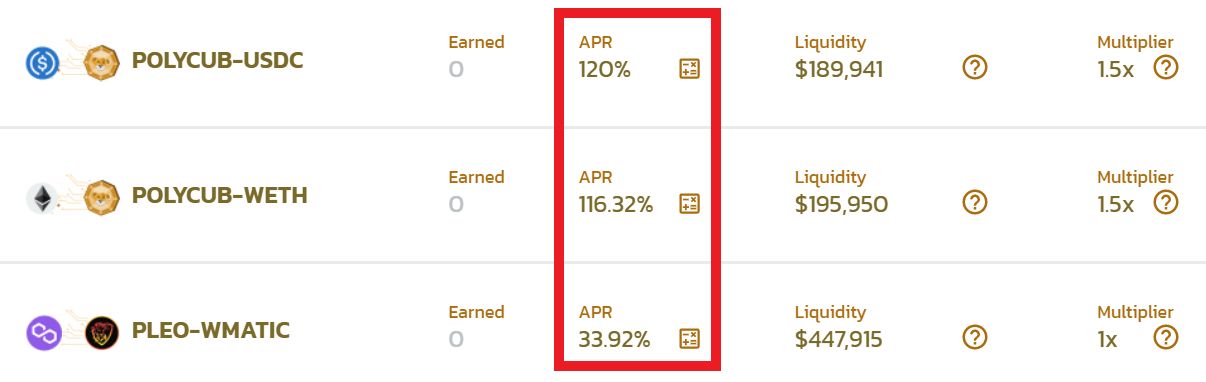The width and height of the screenshot is (1206, 382).
Task: Click the Polygon MATIC token icon
Action: [43, 331]
